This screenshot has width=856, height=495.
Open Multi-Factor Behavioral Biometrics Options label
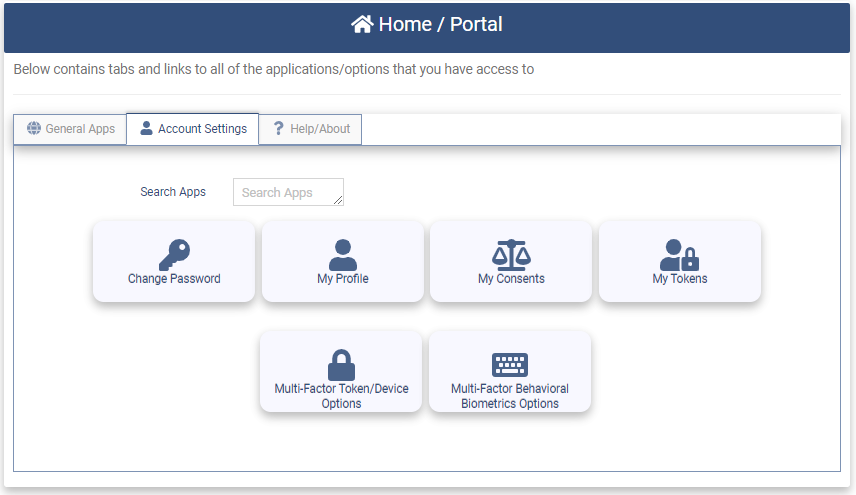pos(510,396)
